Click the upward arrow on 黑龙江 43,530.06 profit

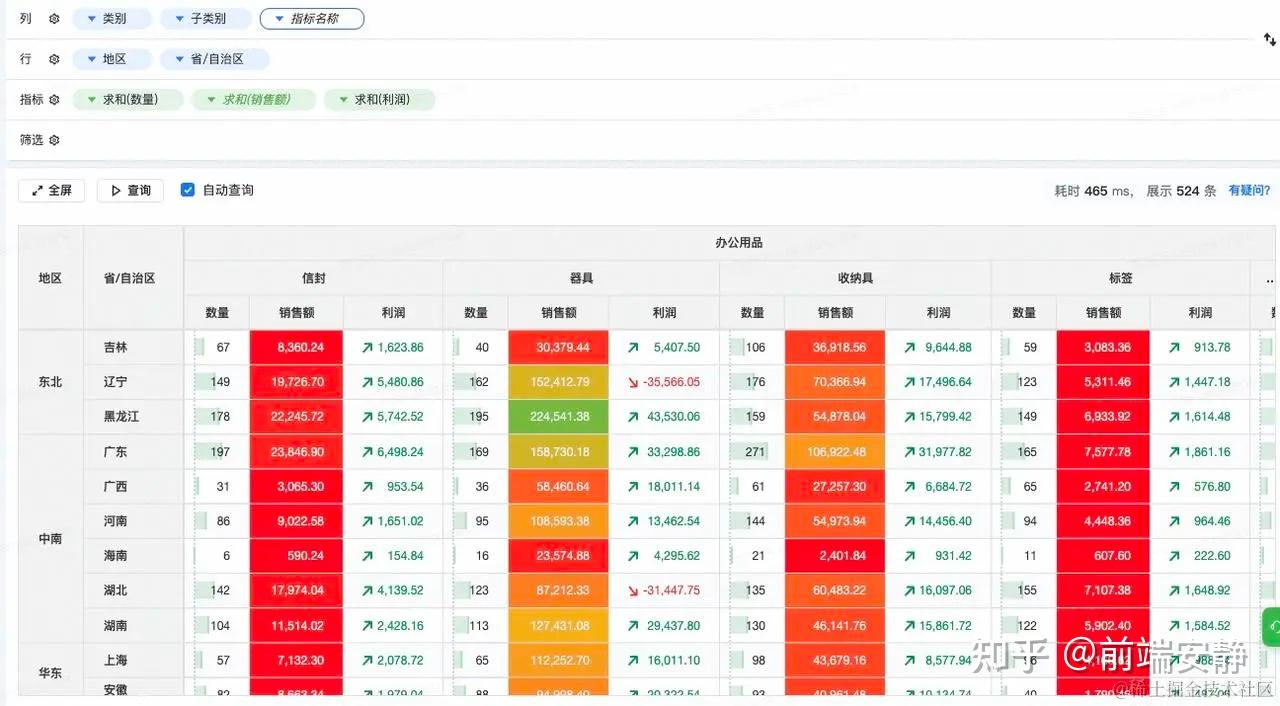[x=634, y=416]
